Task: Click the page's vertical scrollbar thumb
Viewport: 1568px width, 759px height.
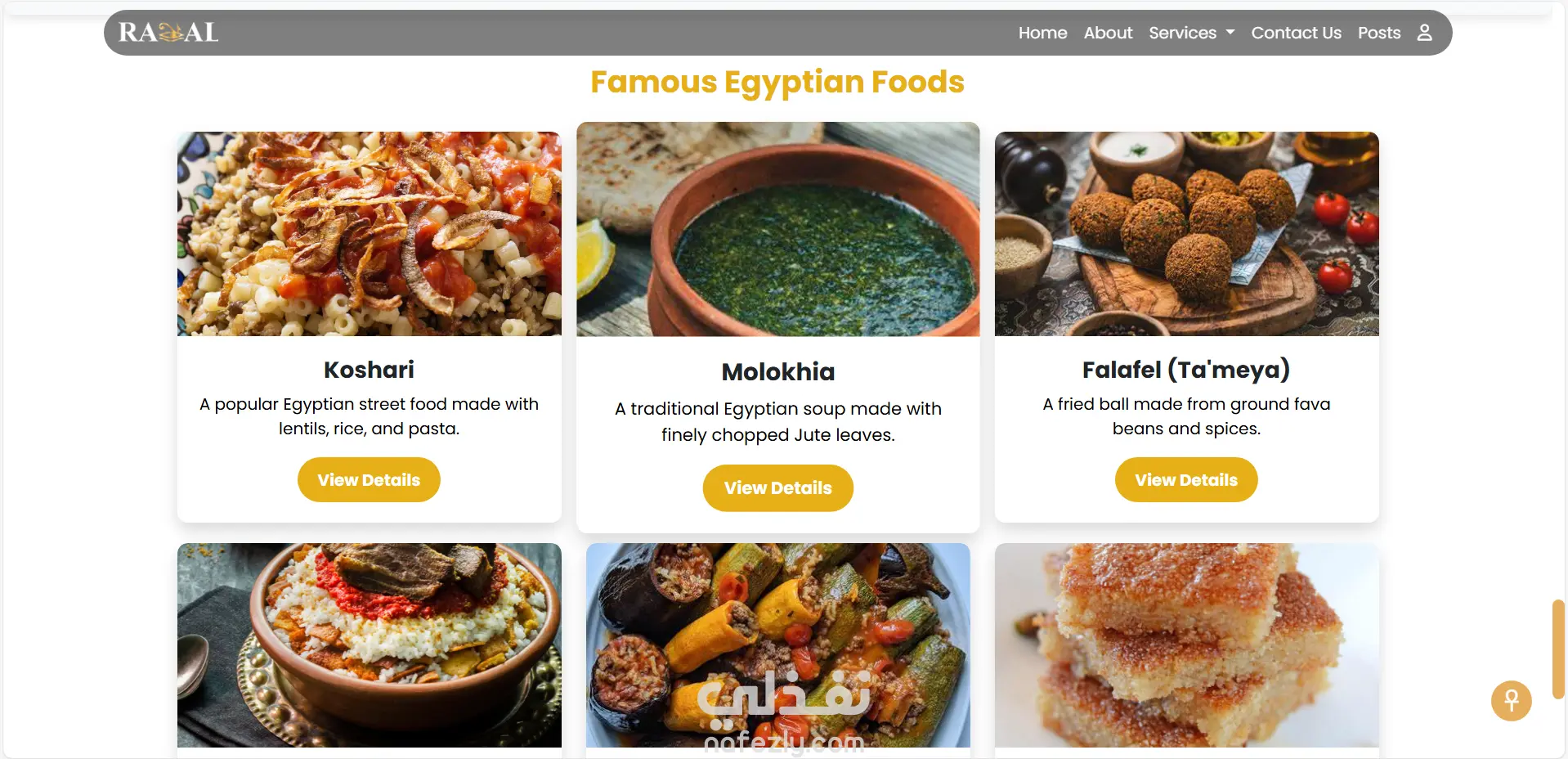Action: 1558,649
